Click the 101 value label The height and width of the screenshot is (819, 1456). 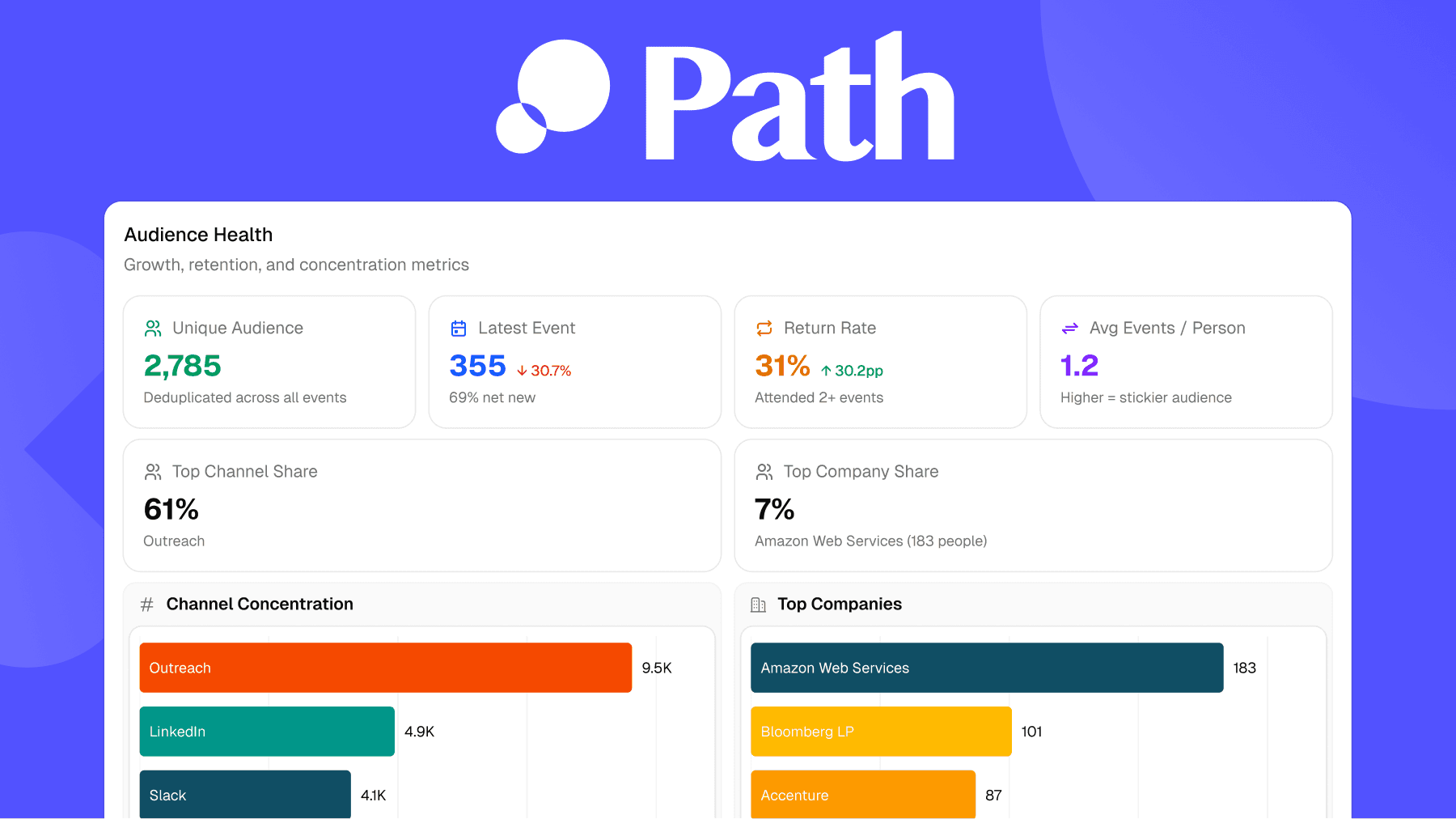(x=1031, y=732)
